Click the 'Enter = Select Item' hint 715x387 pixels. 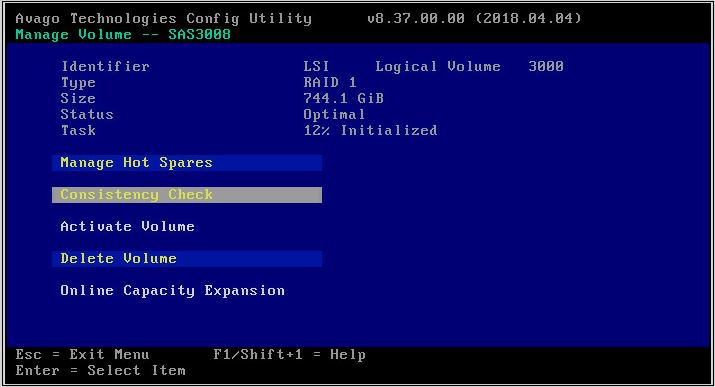click(101, 371)
